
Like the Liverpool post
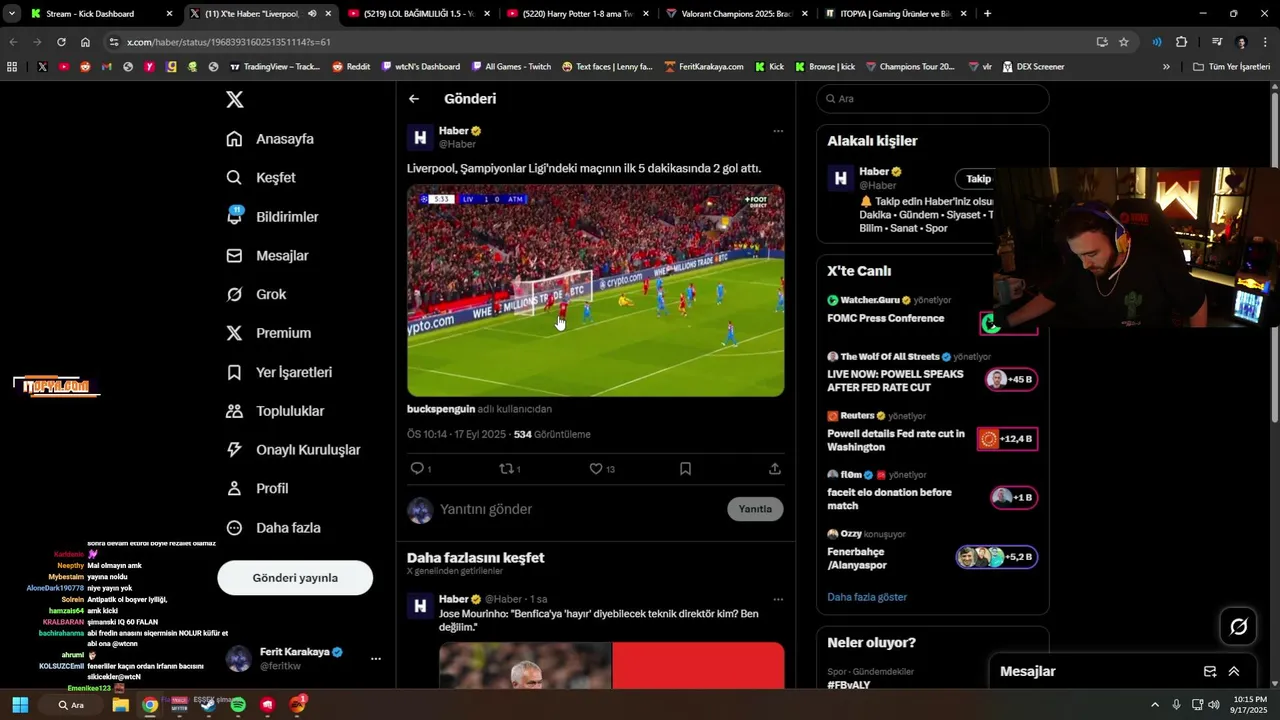597,468
